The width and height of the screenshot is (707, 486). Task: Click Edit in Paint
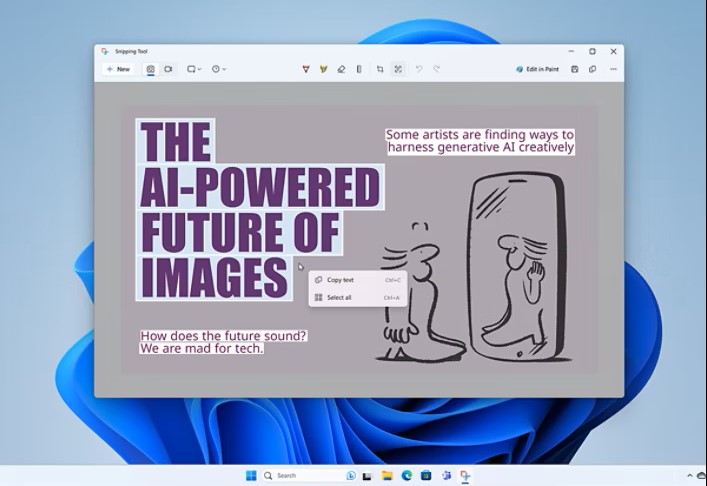tap(539, 69)
